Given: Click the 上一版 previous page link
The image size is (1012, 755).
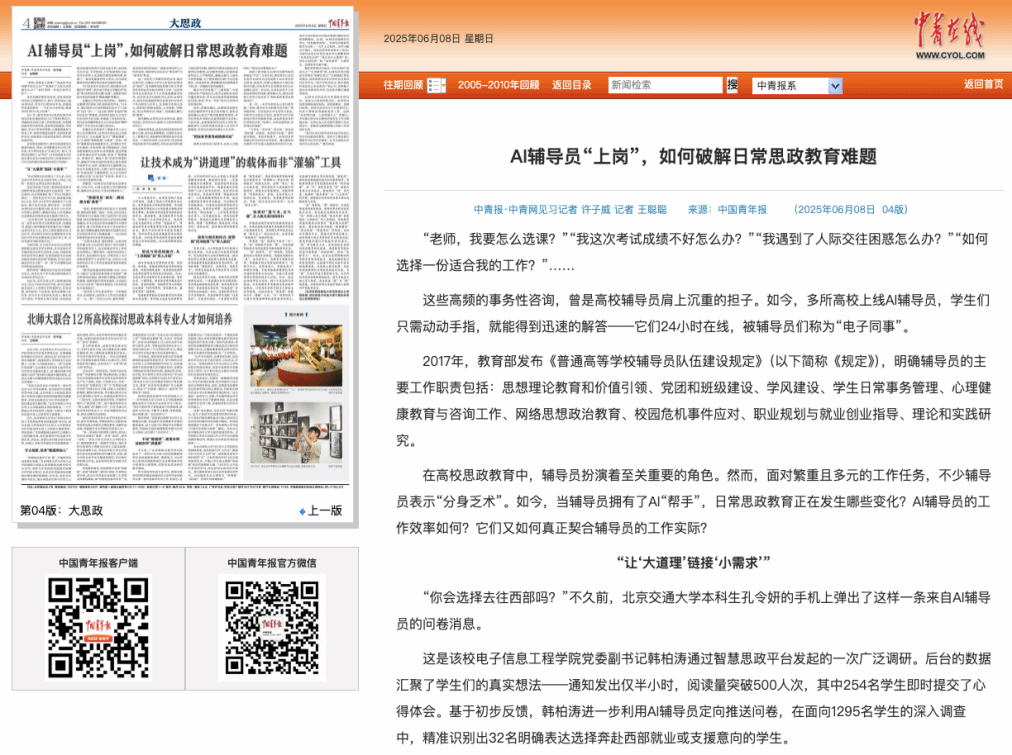Looking at the screenshot, I should tap(325, 511).
